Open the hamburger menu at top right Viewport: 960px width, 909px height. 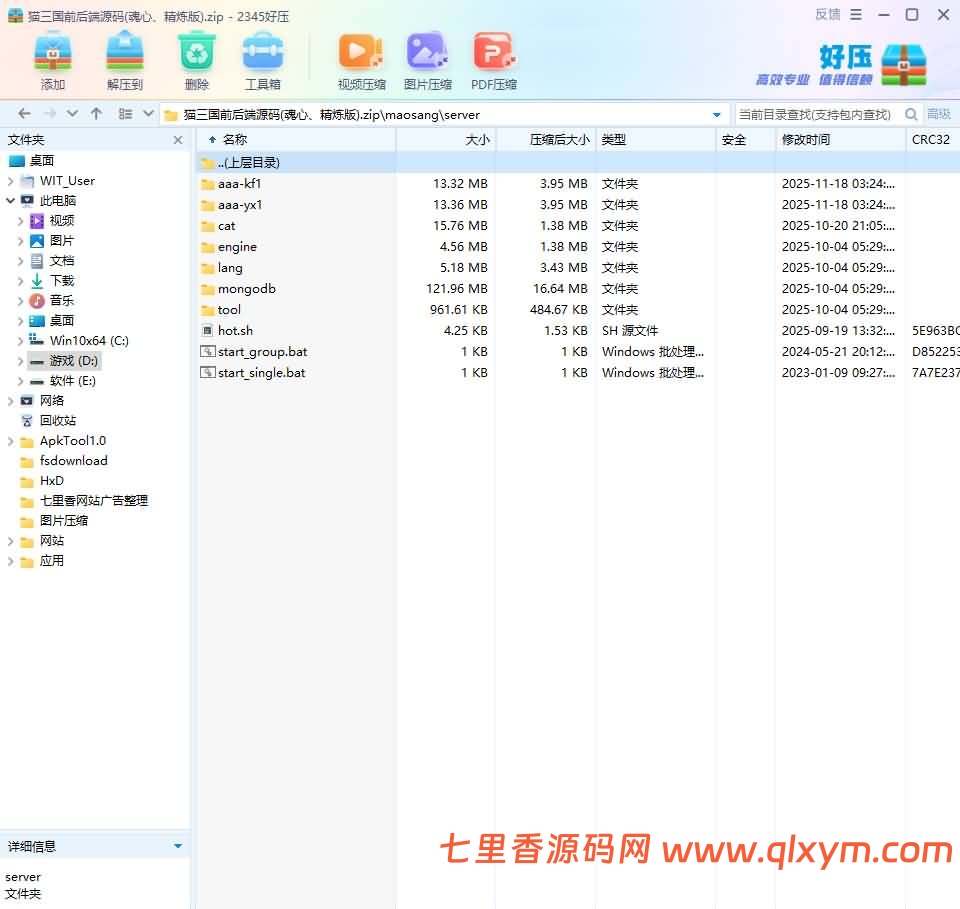(858, 14)
